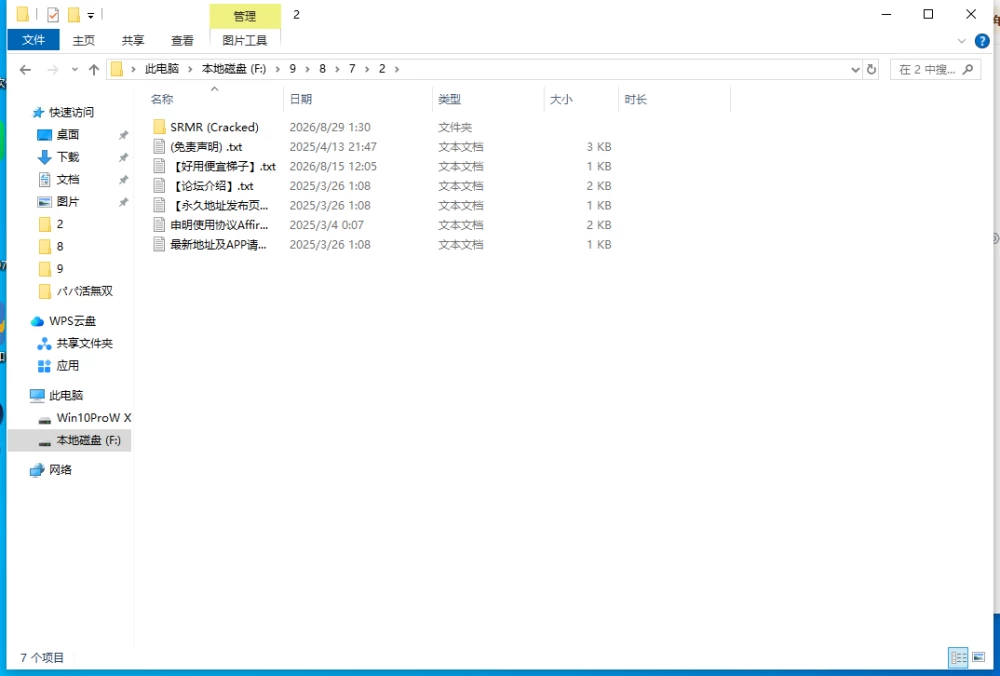Select the SRMR (Cracked) folder icon
Screen dimensions: 1000x676
coord(159,127)
